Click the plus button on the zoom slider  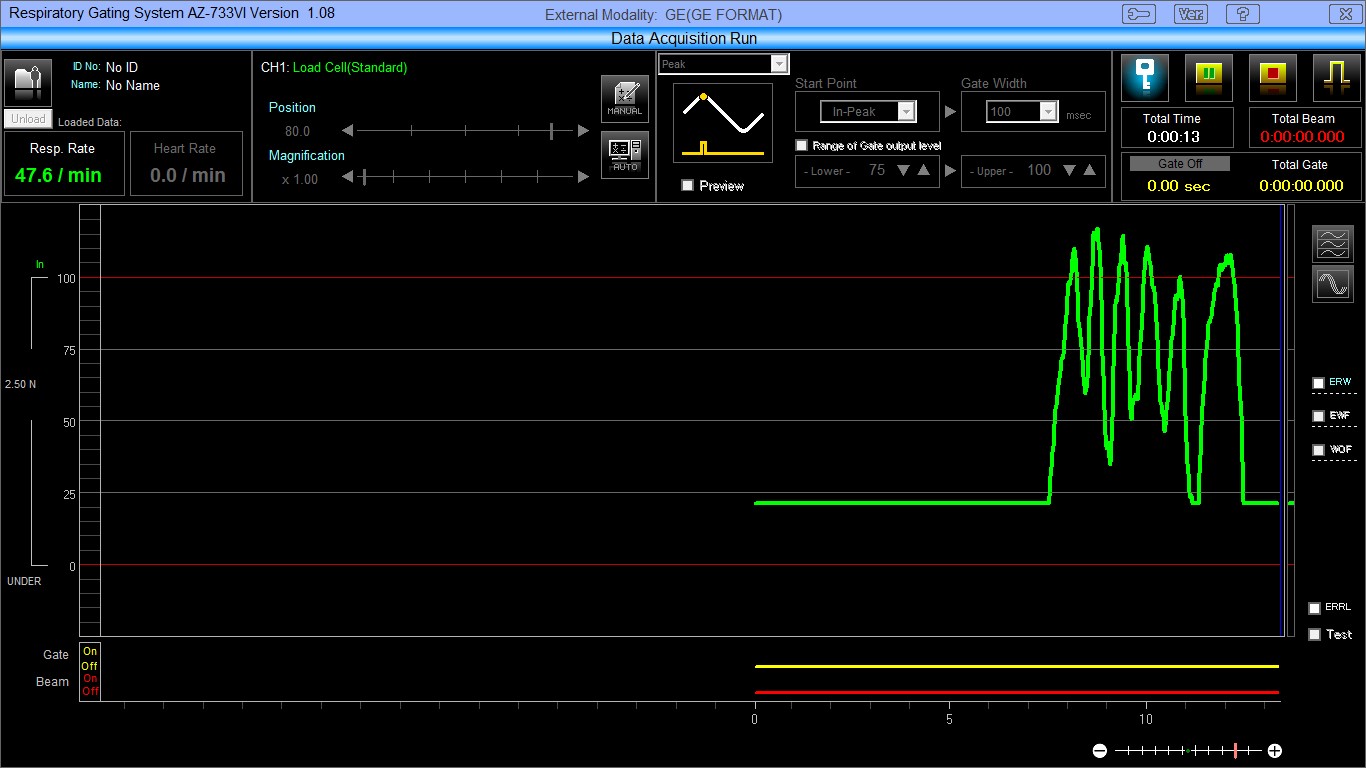click(x=1274, y=750)
